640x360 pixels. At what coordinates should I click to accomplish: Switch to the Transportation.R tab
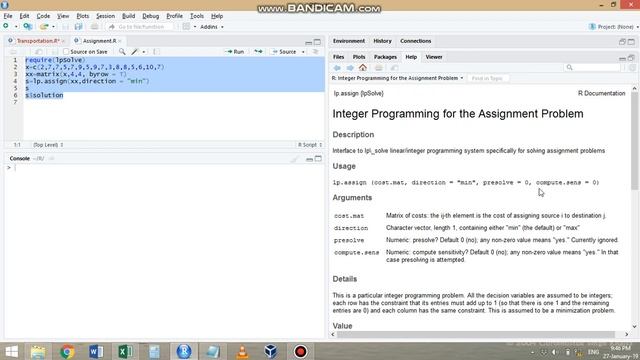(38, 41)
